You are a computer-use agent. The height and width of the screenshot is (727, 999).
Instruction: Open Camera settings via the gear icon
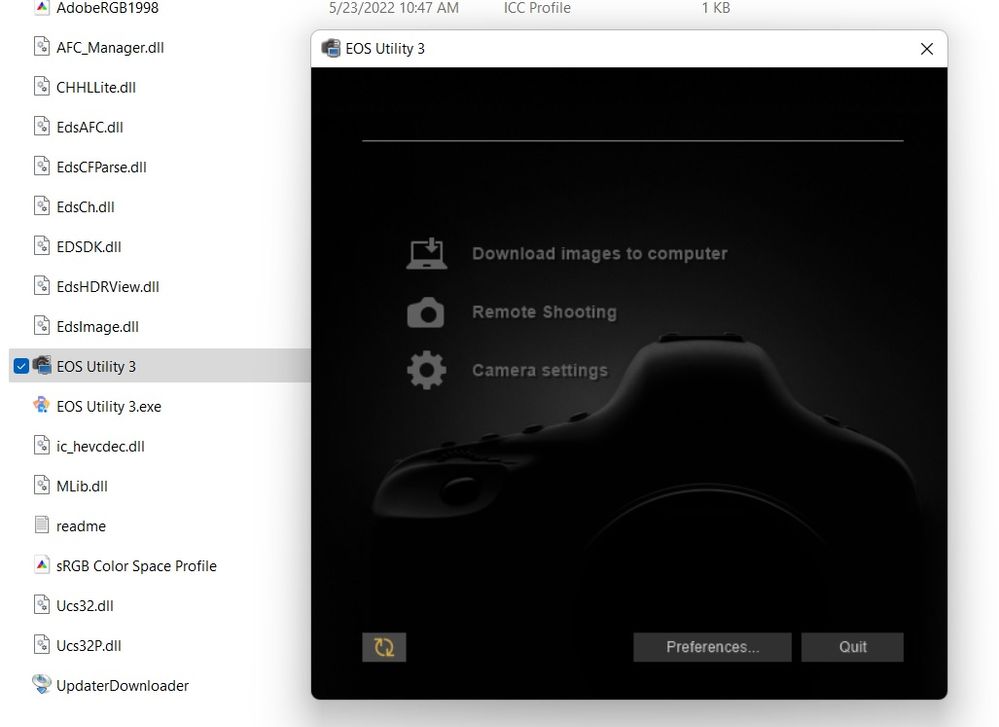(426, 370)
